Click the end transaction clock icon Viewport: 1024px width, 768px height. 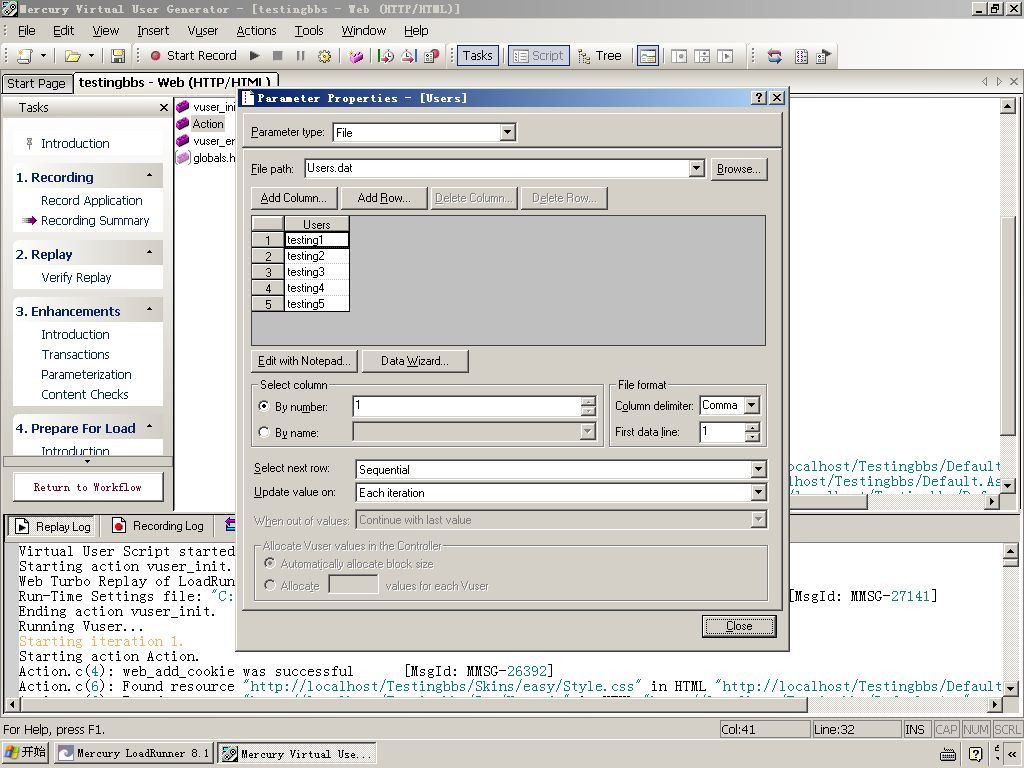pos(409,56)
